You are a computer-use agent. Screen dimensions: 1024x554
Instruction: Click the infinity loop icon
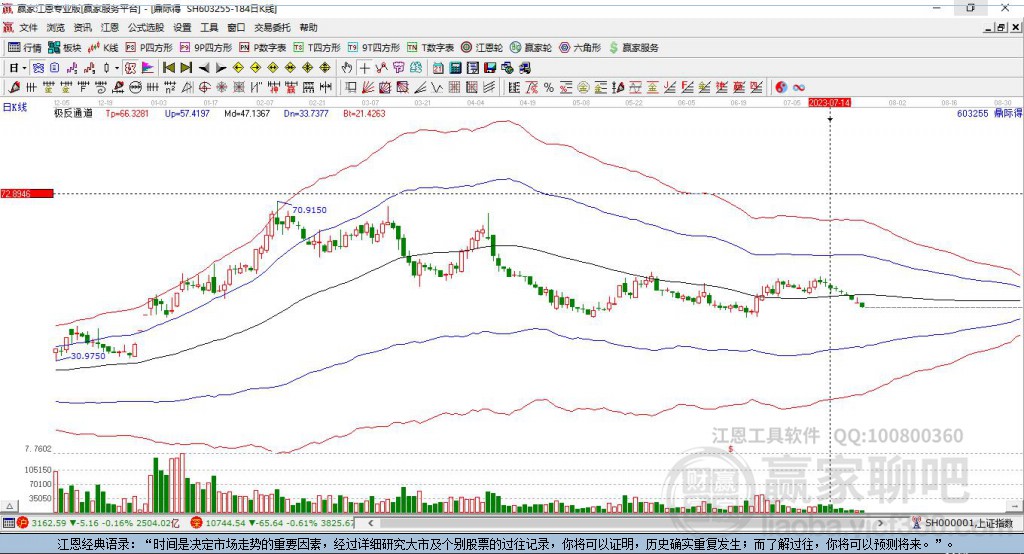[799, 88]
